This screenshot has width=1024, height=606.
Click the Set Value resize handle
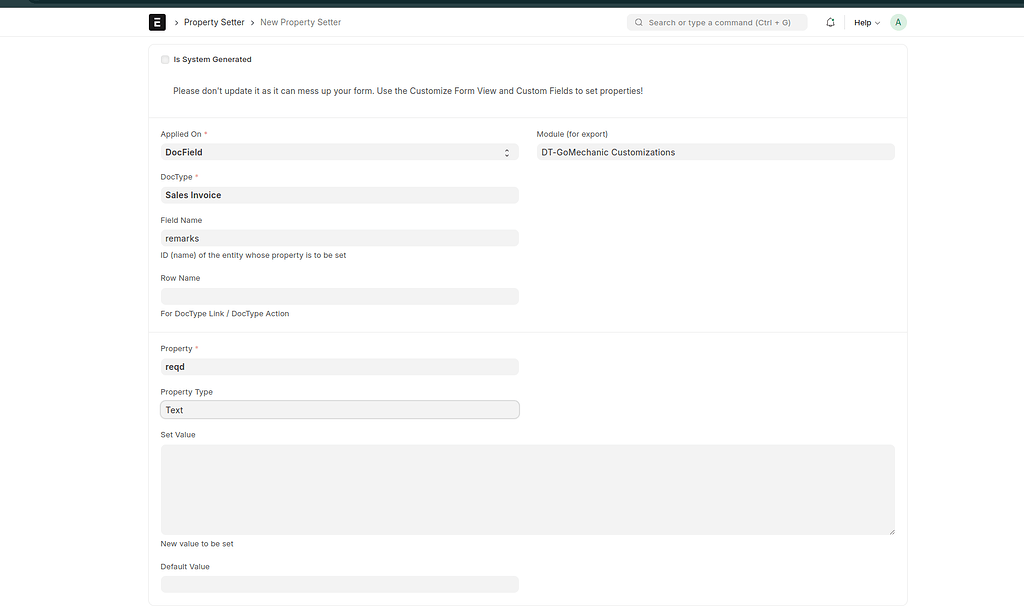coord(890,530)
